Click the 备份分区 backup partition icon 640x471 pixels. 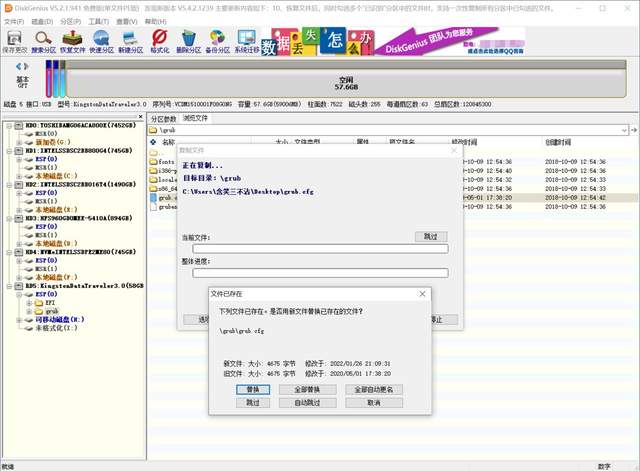[x=218, y=42]
